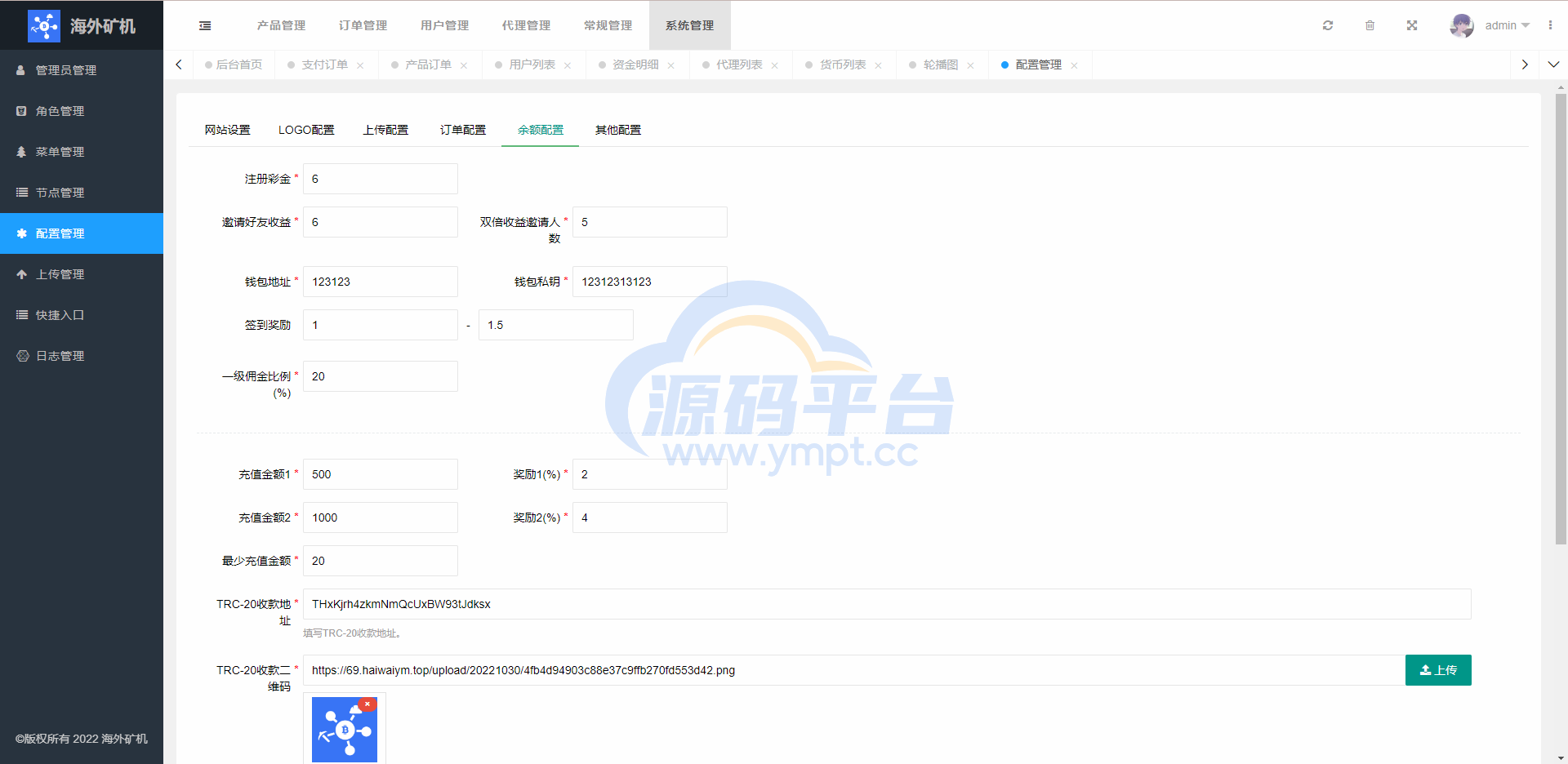1568x764 pixels.
Task: Close the 货币列表 tab
Action: coord(879,65)
